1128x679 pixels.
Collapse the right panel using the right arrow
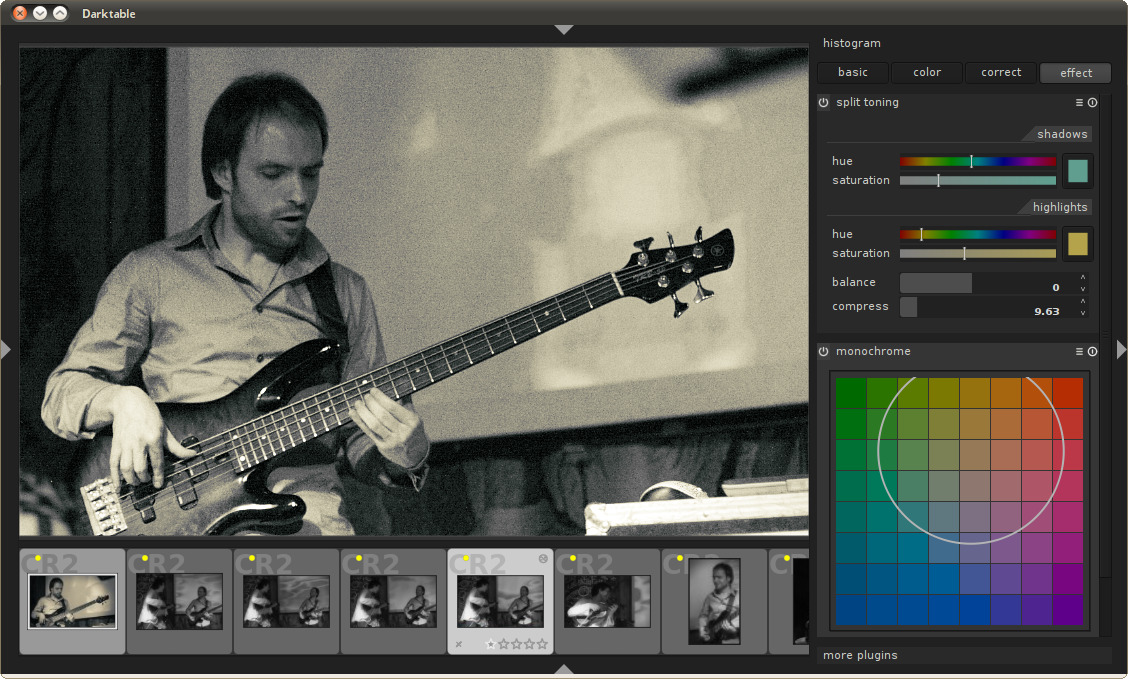click(x=1121, y=350)
